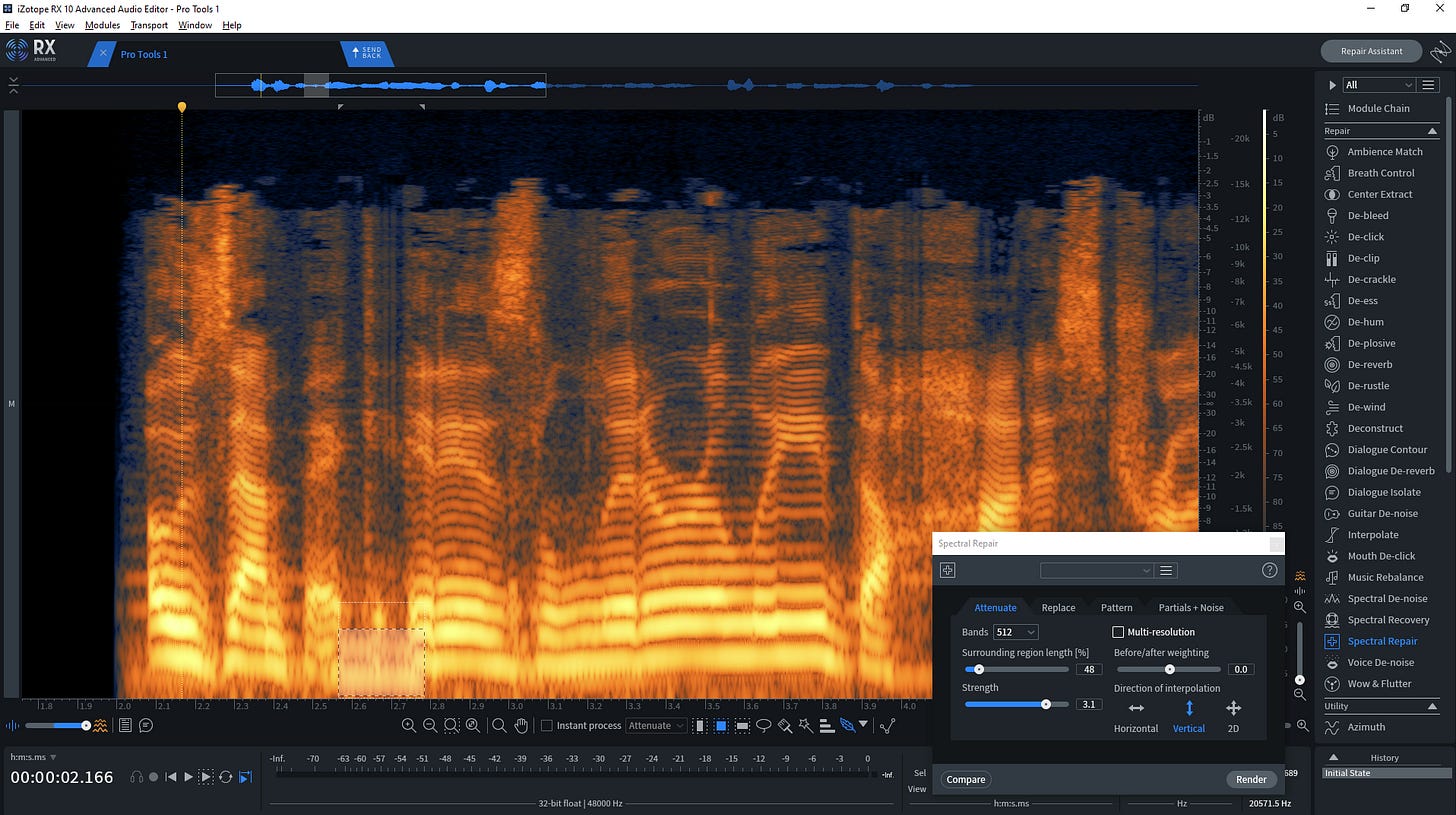Open the Modules menu
Viewport: 1456px width, 815px height.
(102, 25)
